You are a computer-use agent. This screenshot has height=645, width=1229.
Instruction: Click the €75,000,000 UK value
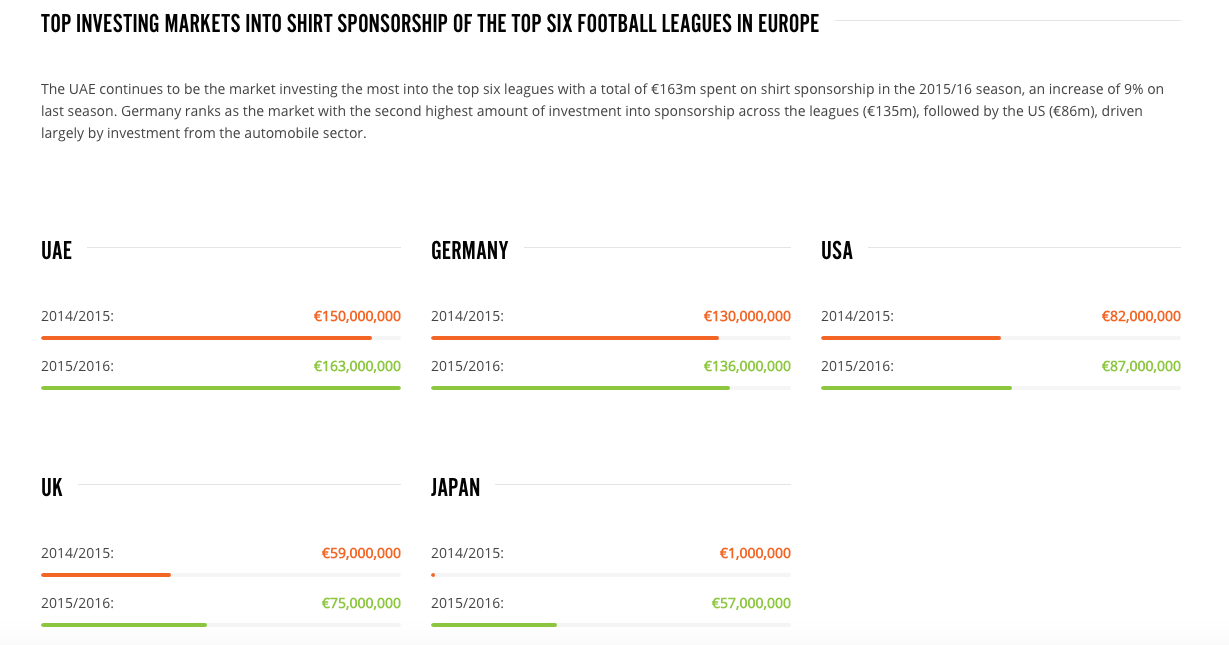coord(361,603)
